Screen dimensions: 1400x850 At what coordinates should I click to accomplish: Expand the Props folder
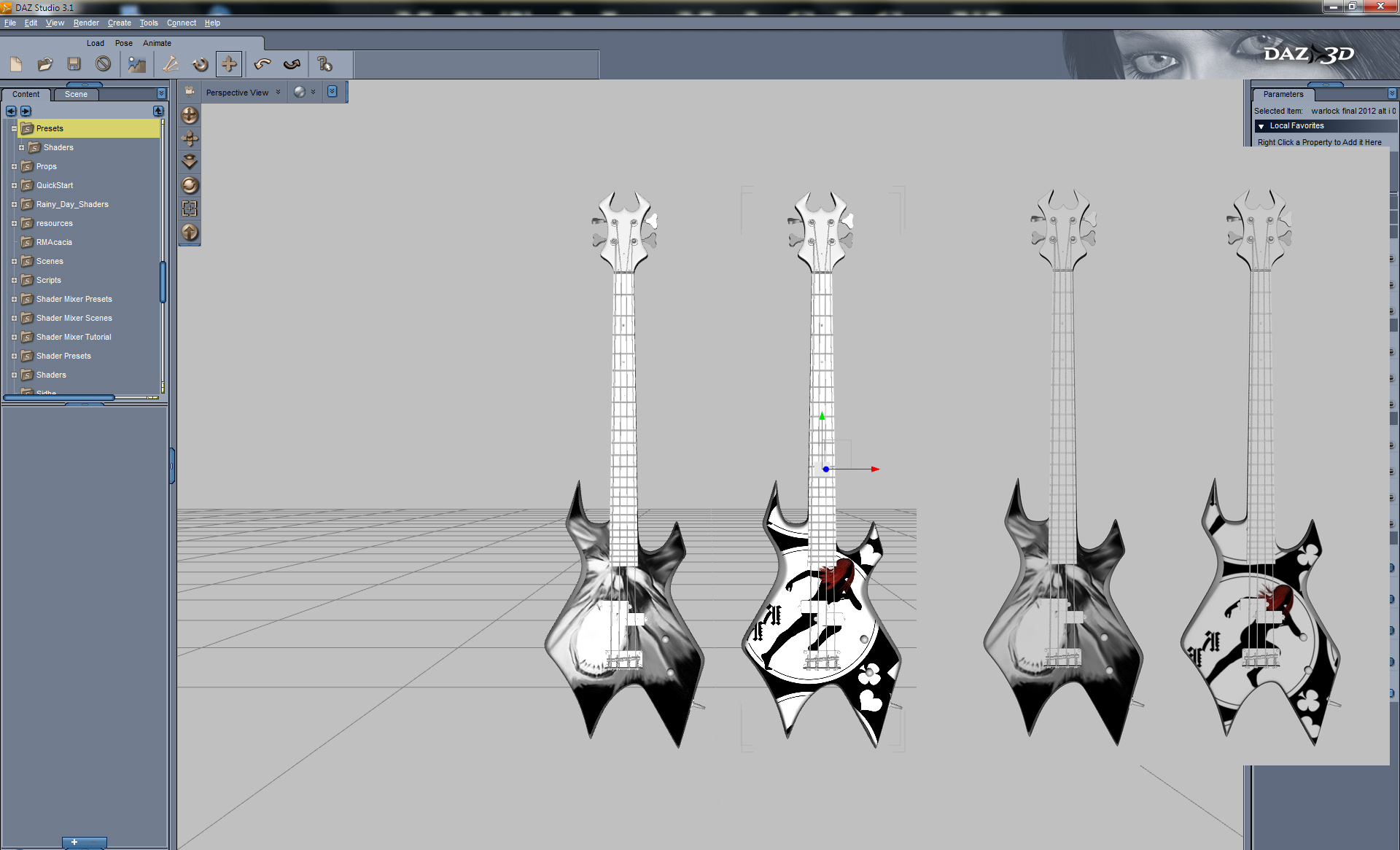click(14, 166)
